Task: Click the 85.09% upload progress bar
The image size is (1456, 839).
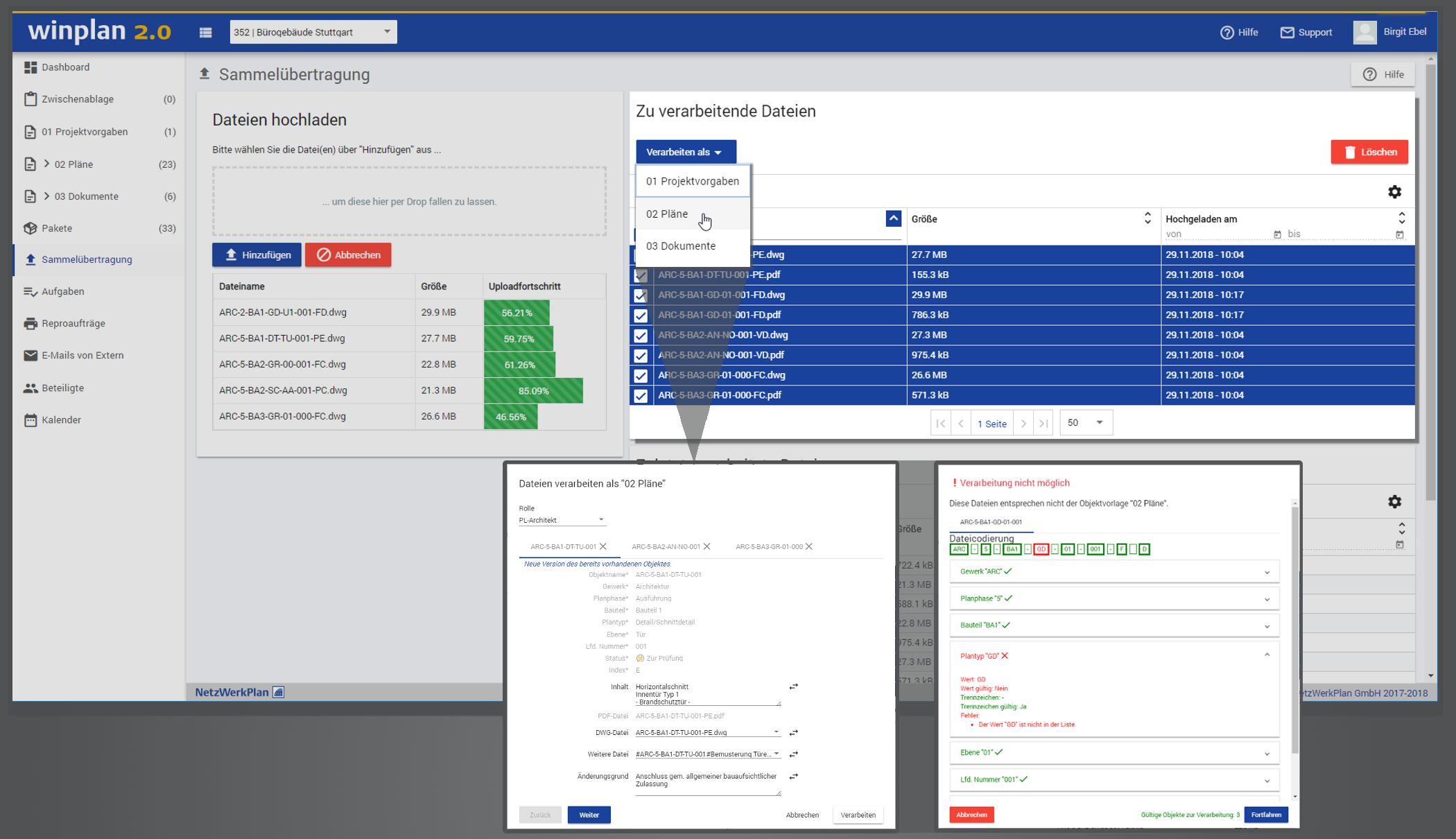Action: (534, 390)
